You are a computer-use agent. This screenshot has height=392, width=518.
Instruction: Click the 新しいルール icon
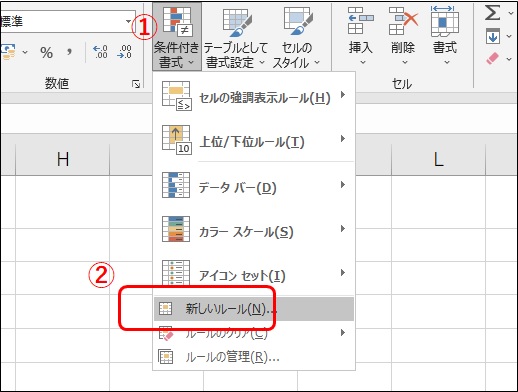[x=165, y=309]
